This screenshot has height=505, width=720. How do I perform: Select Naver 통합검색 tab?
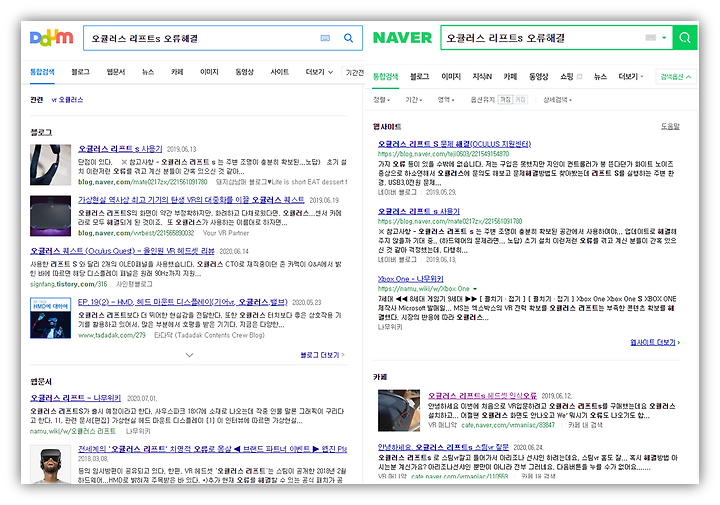(386, 77)
